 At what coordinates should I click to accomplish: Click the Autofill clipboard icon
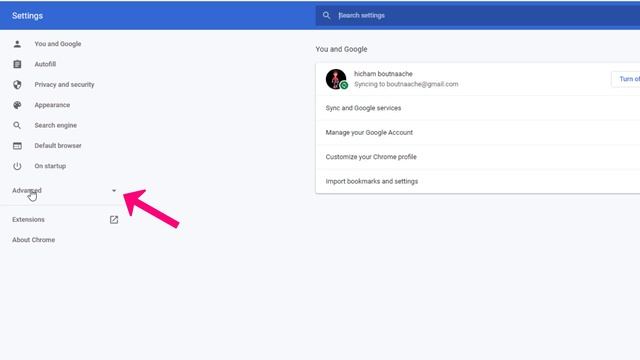click(17, 64)
